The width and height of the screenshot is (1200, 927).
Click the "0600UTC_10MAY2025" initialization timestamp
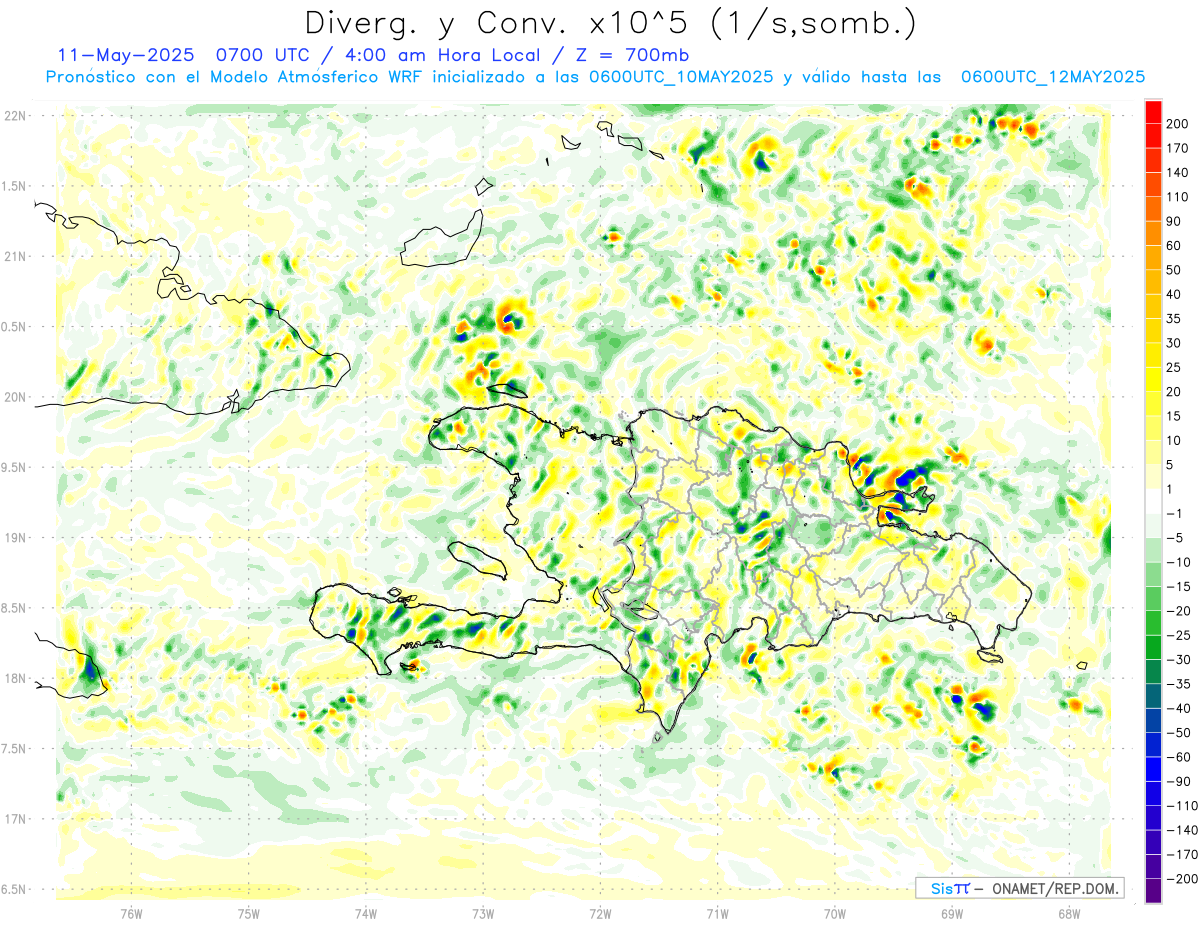pos(680,77)
